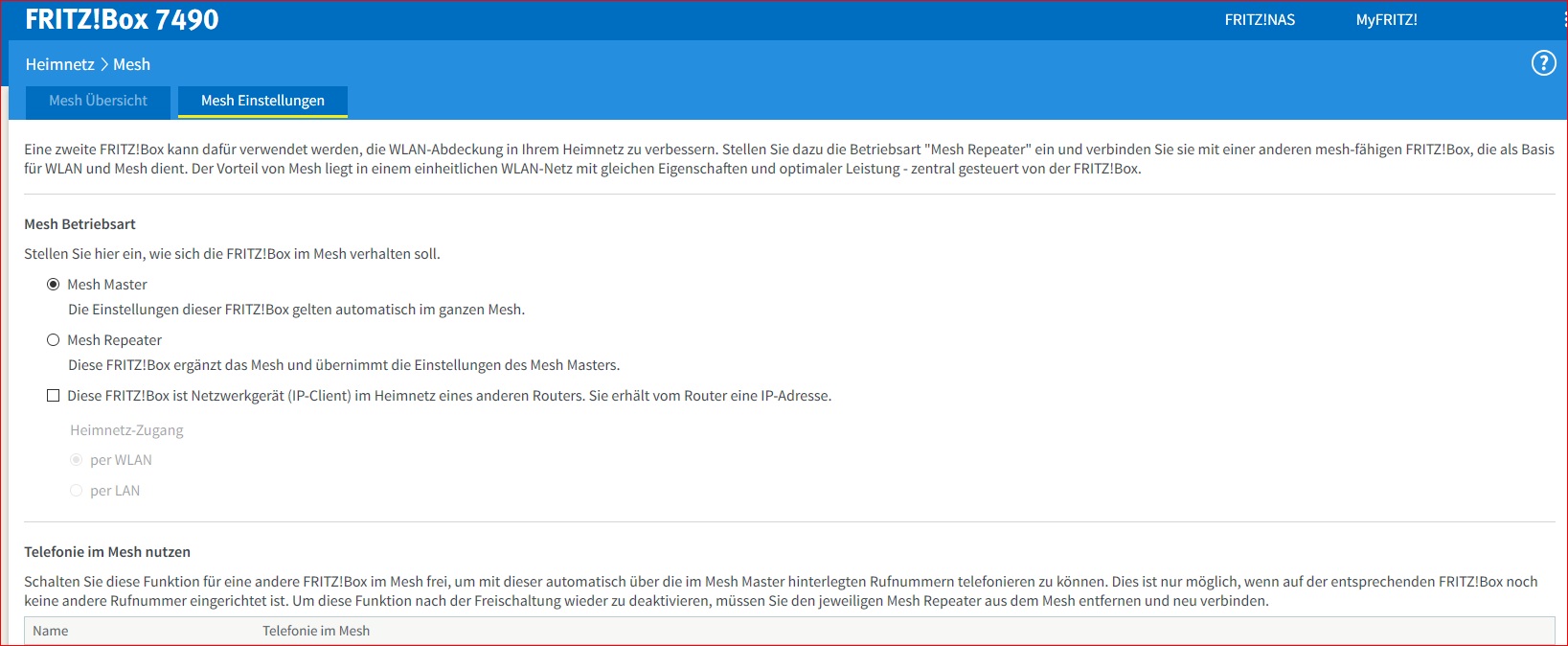
Task: Click the Telefonie im Mesh nutzen heading
Action: (107, 552)
